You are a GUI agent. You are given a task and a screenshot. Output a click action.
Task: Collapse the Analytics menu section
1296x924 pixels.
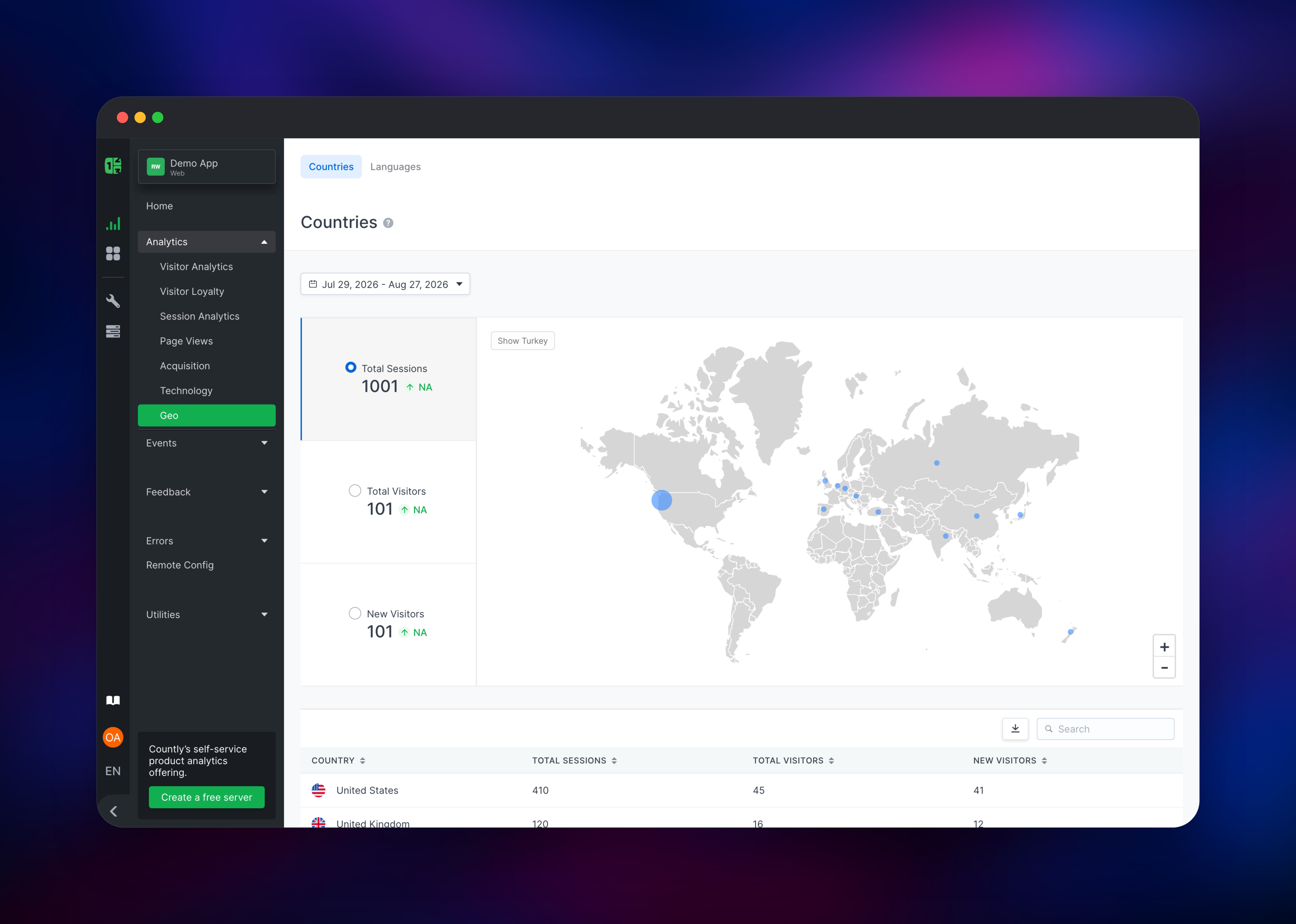pyautogui.click(x=207, y=242)
